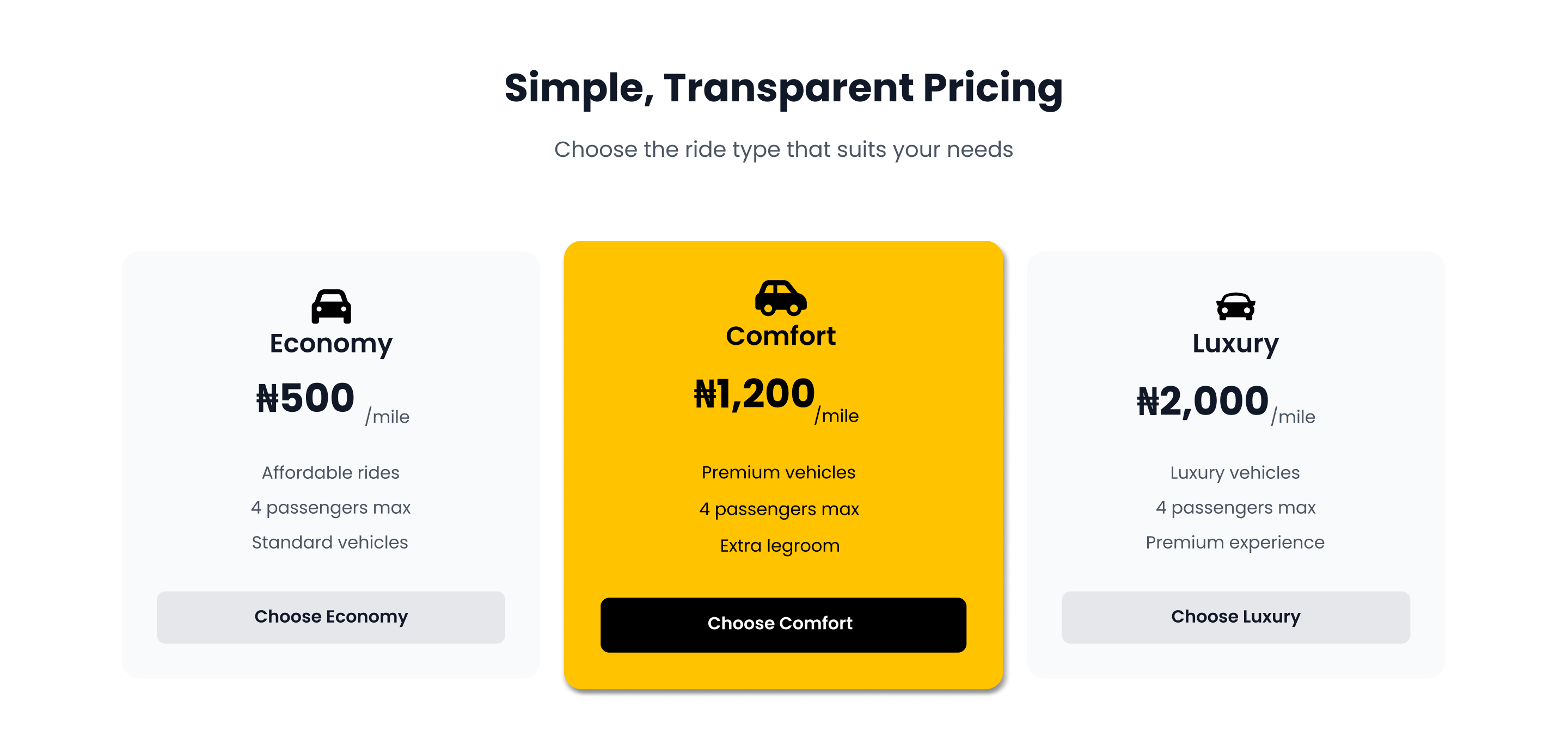Click the ₦500 price
1568x755 pixels.
click(x=305, y=398)
